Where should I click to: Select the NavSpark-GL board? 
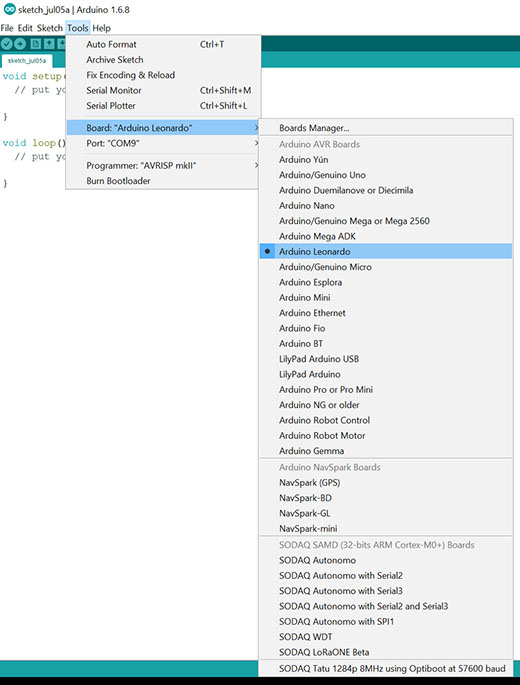coord(386,513)
